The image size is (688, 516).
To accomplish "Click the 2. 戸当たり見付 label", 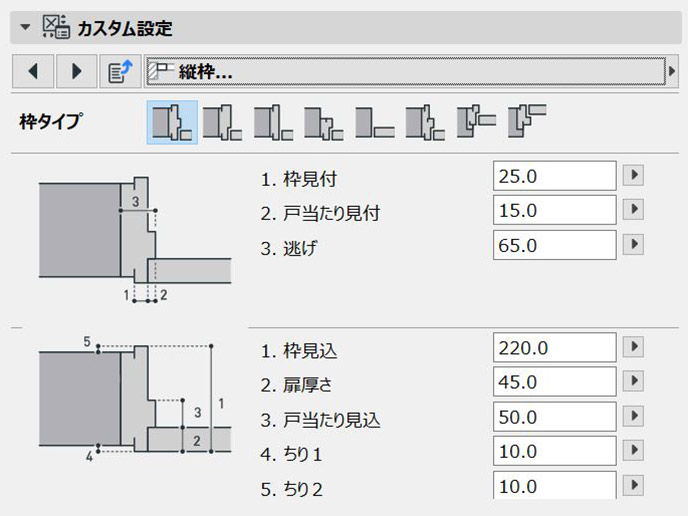I will pyautogui.click(x=320, y=213).
